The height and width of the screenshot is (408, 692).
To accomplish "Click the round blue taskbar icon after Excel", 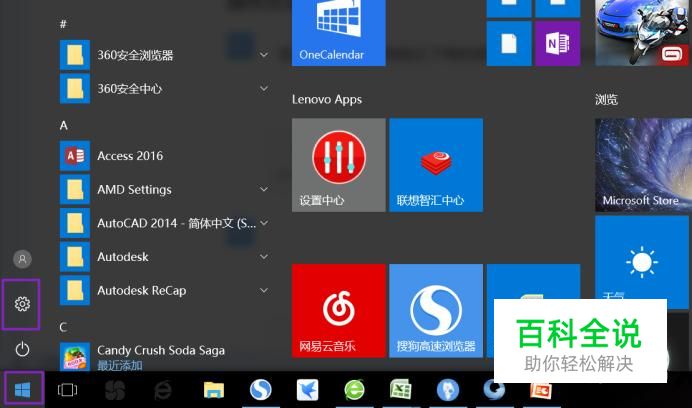I will (x=448, y=390).
